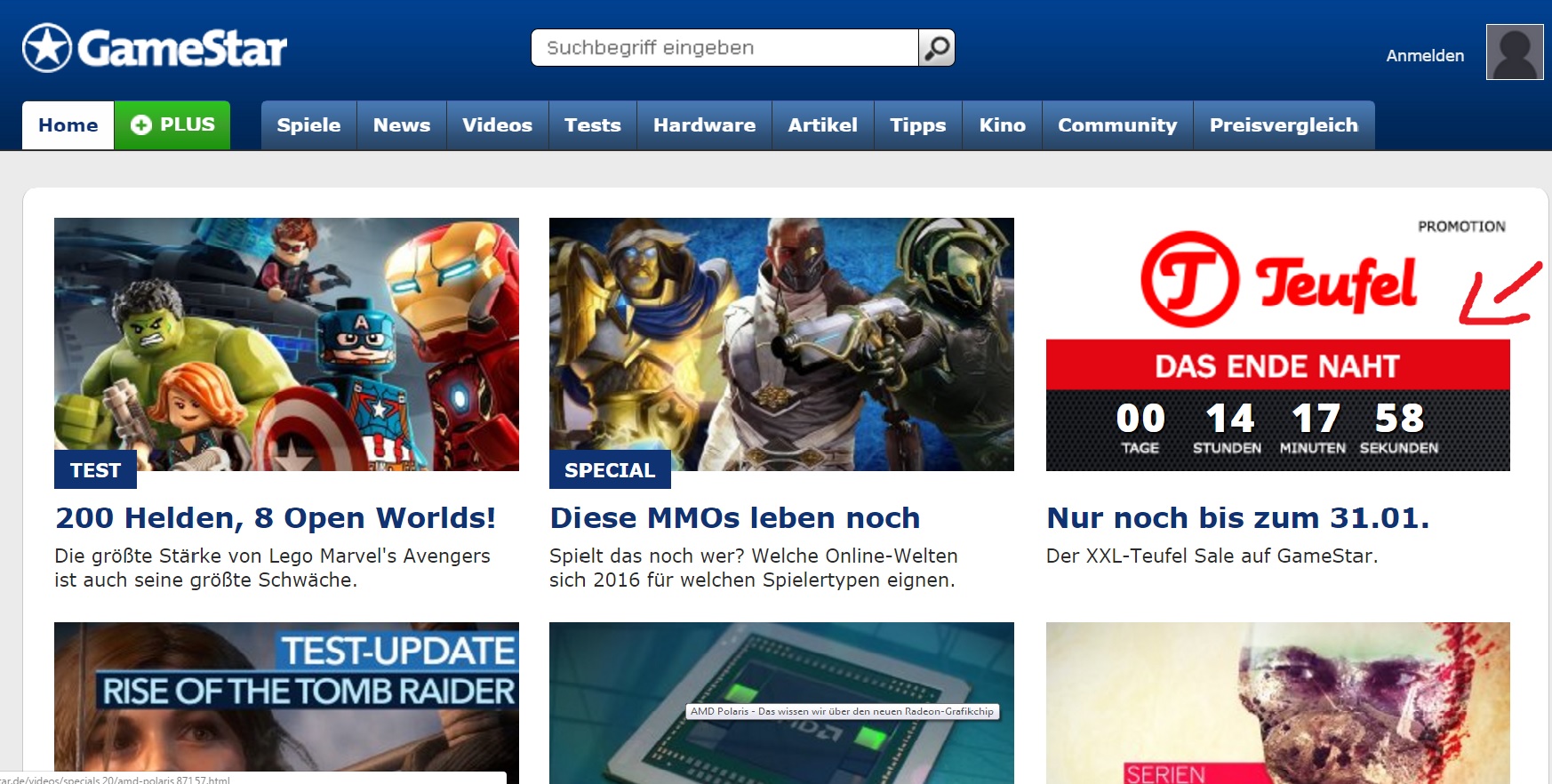Open the Spiele menu item
This screenshot has width=1552, height=784.
coord(308,125)
